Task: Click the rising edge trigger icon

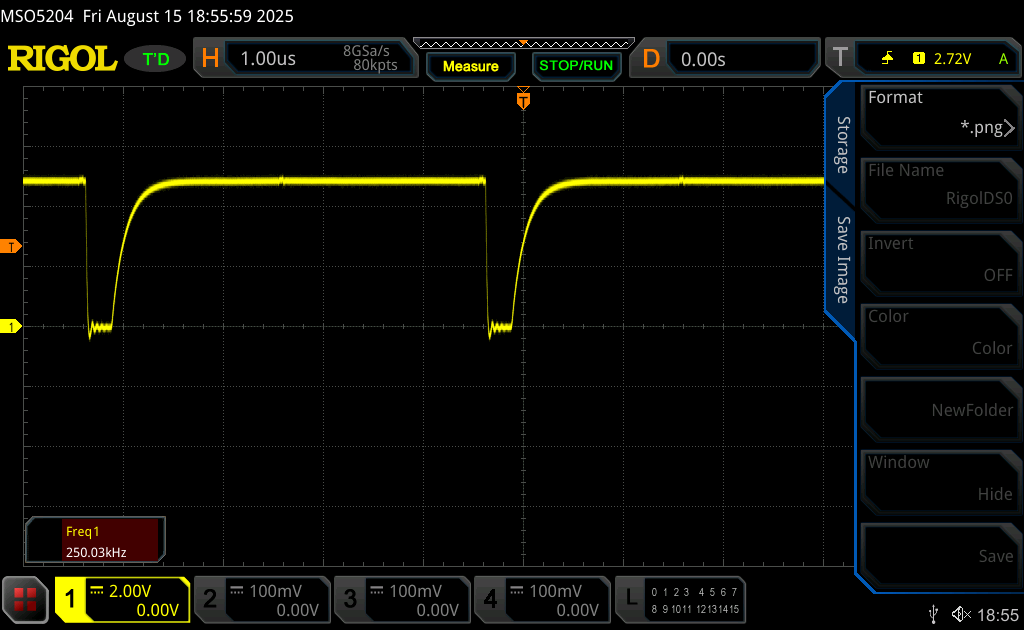Action: [887, 59]
